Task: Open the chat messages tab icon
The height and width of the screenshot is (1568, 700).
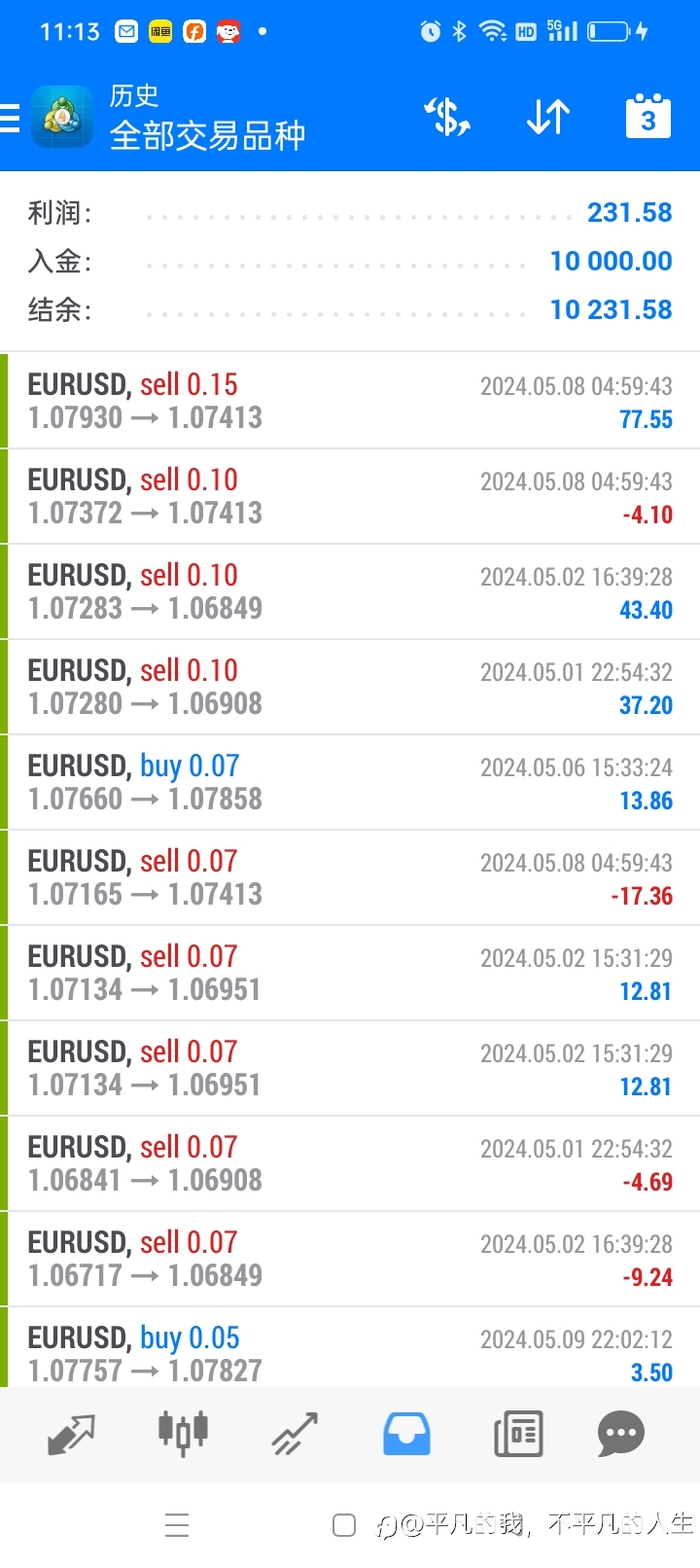Action: point(621,1434)
